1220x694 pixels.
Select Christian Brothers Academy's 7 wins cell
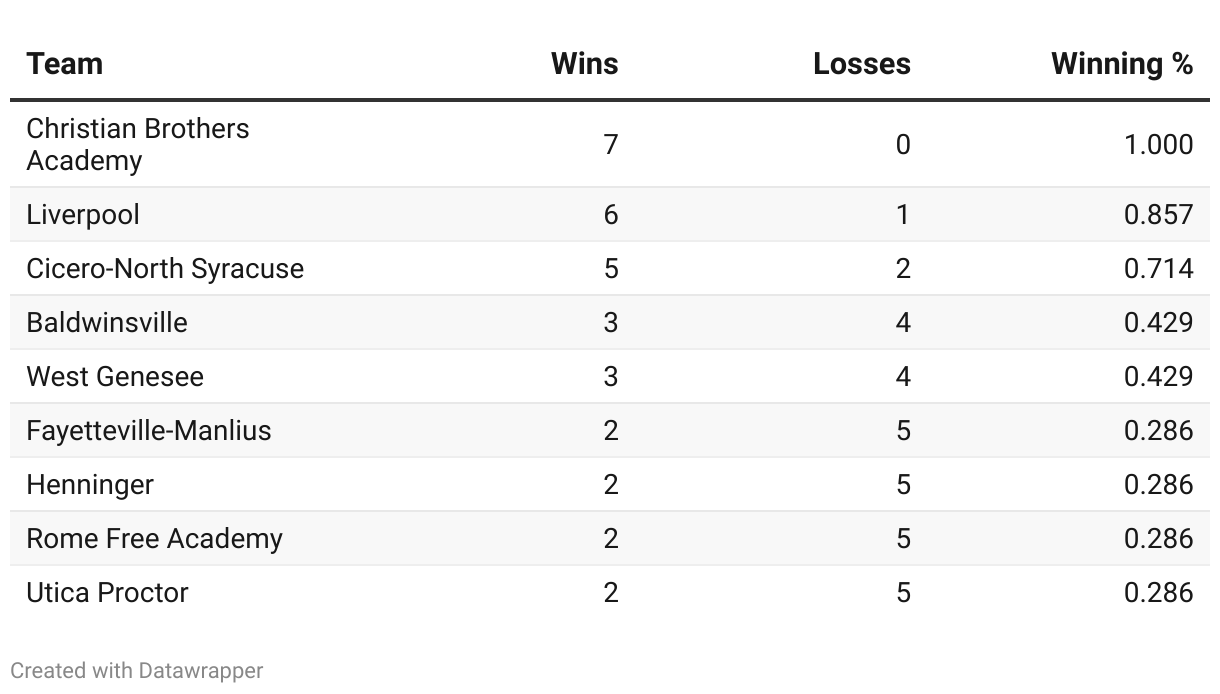click(611, 145)
